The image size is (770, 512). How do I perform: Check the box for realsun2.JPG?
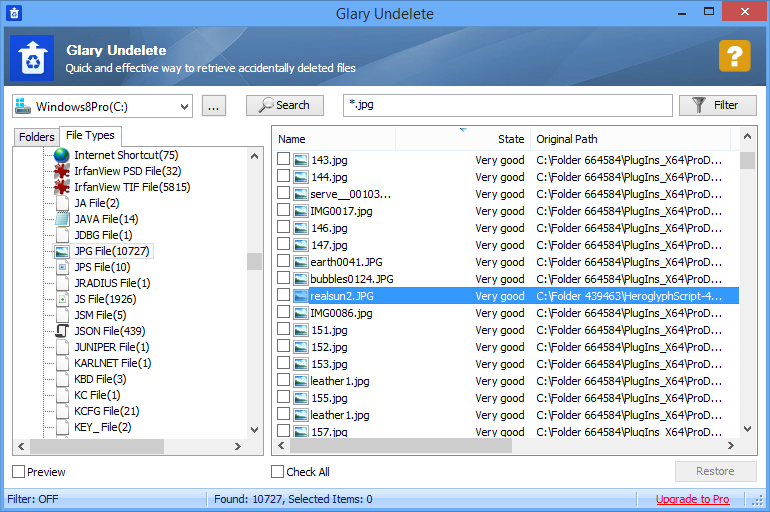point(283,295)
